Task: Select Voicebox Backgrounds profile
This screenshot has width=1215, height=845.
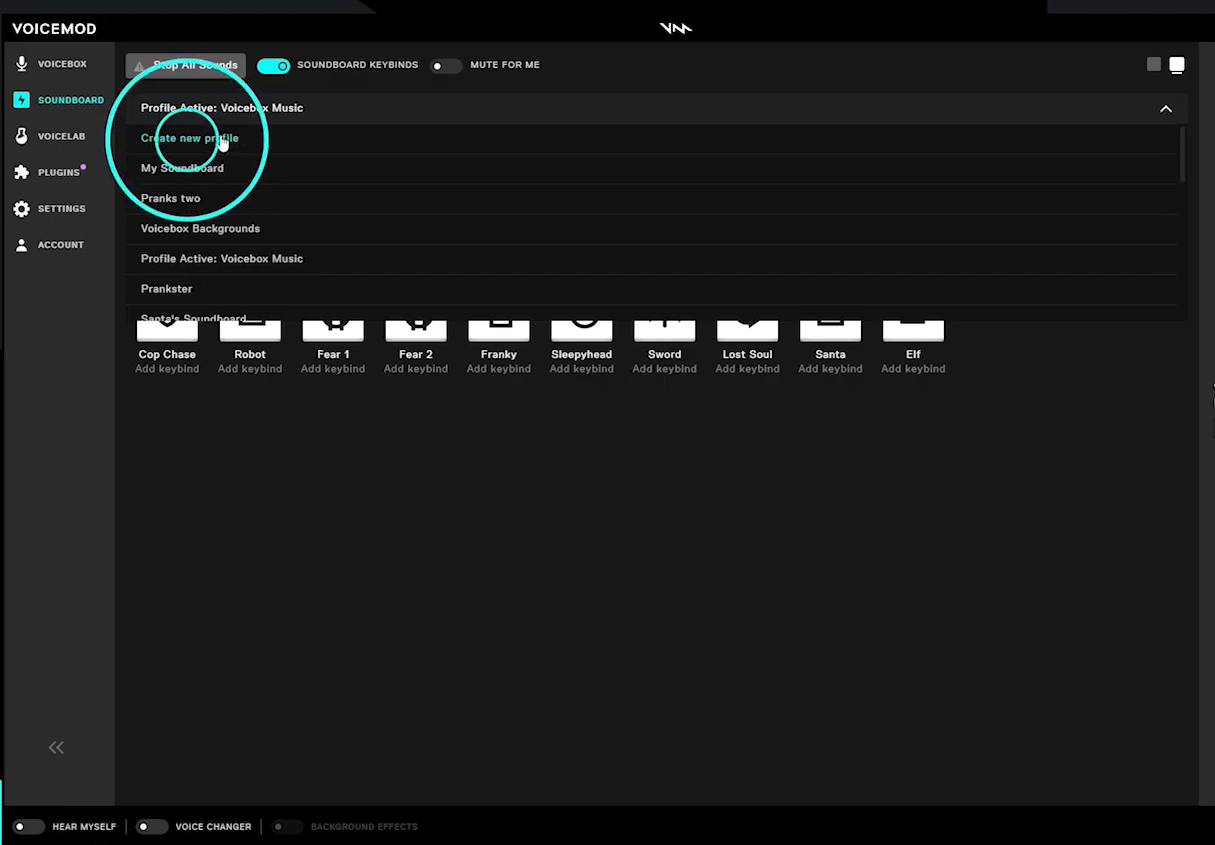Action: pyautogui.click(x=200, y=229)
